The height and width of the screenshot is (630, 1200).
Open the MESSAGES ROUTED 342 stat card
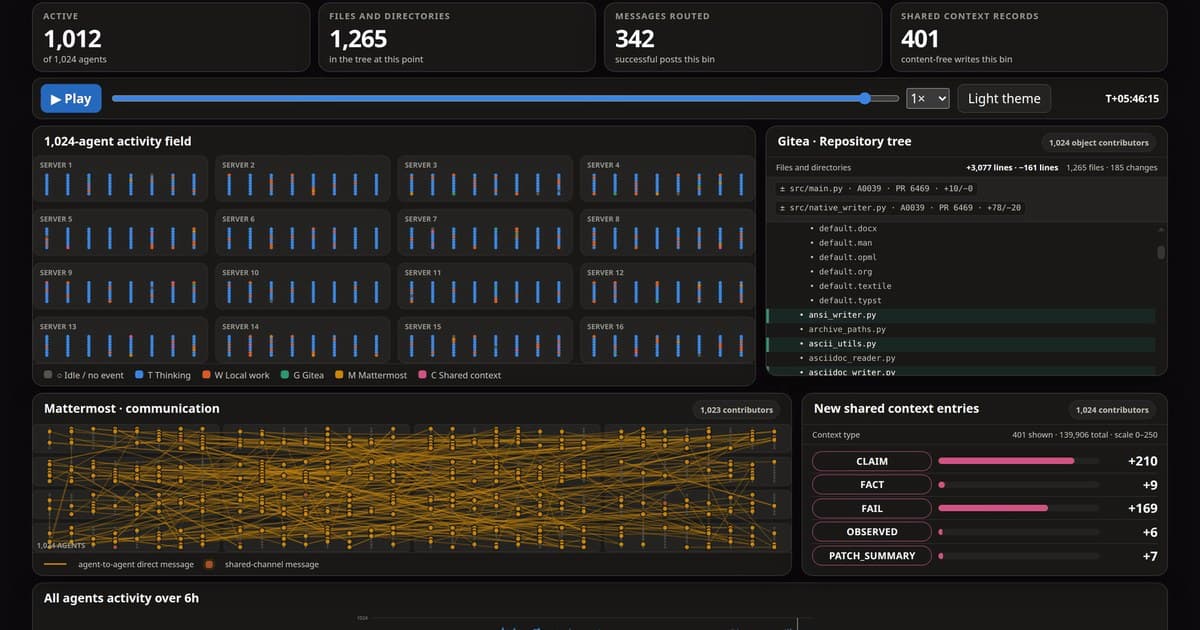(x=743, y=37)
